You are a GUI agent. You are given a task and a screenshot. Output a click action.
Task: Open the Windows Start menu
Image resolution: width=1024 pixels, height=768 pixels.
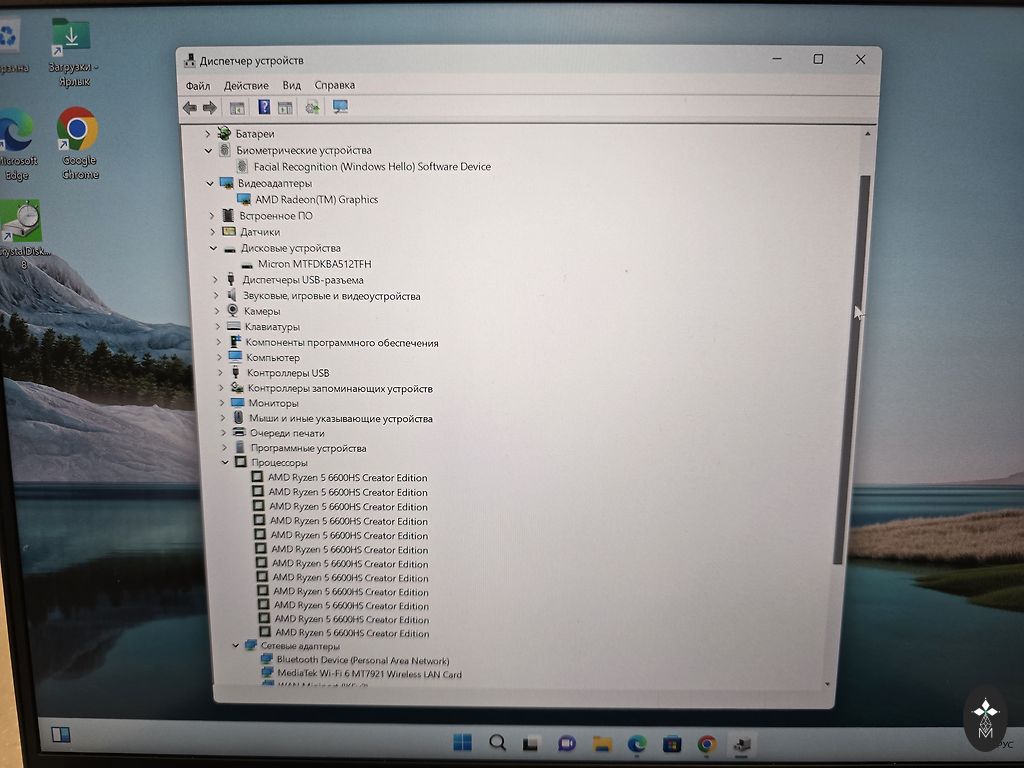pyautogui.click(x=462, y=743)
